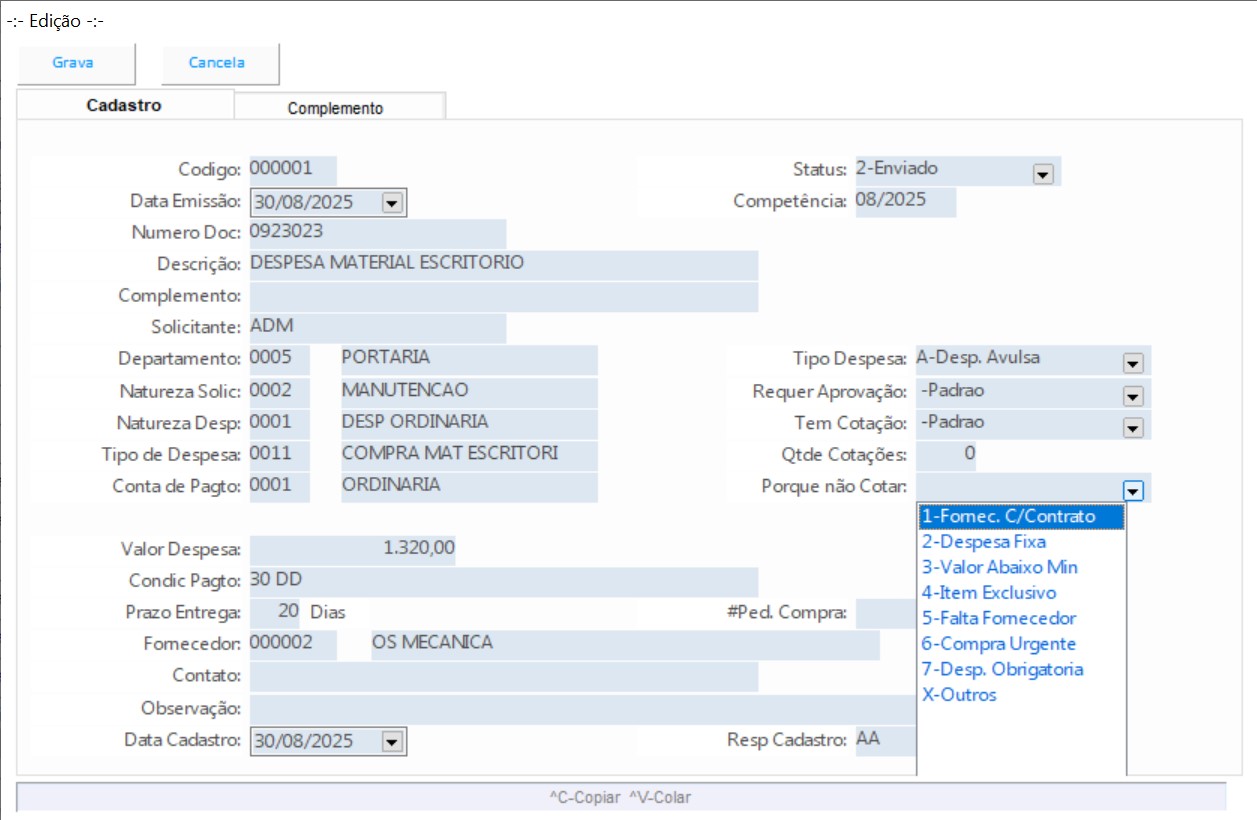Open the Status dropdown arrow
The height and width of the screenshot is (820, 1257).
point(1043,174)
